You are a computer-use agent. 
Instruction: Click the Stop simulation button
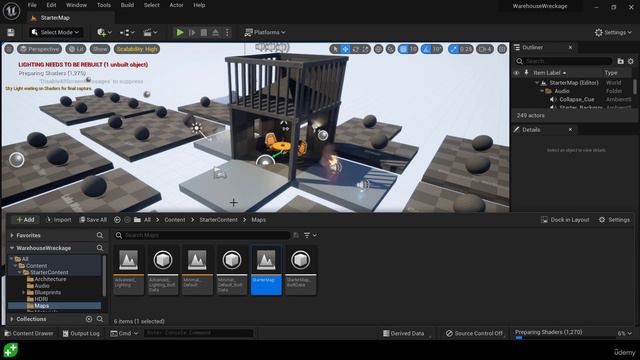click(x=204, y=32)
